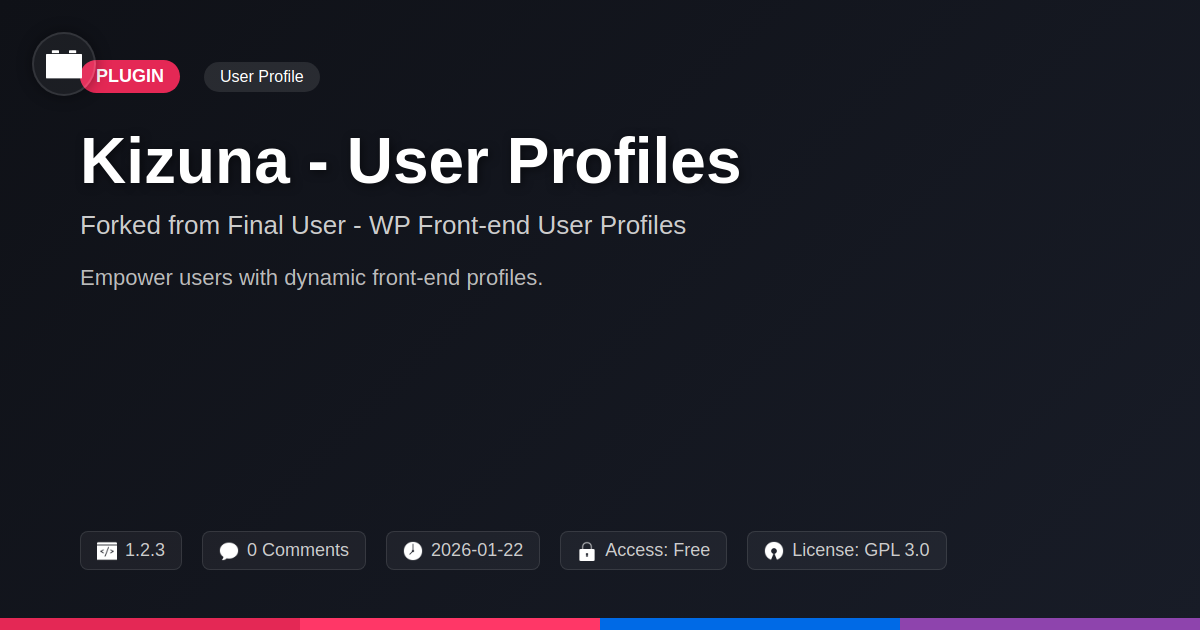This screenshot has height=630, width=1200.
Task: Click the description text about dynamic profiles
Action: (x=311, y=277)
